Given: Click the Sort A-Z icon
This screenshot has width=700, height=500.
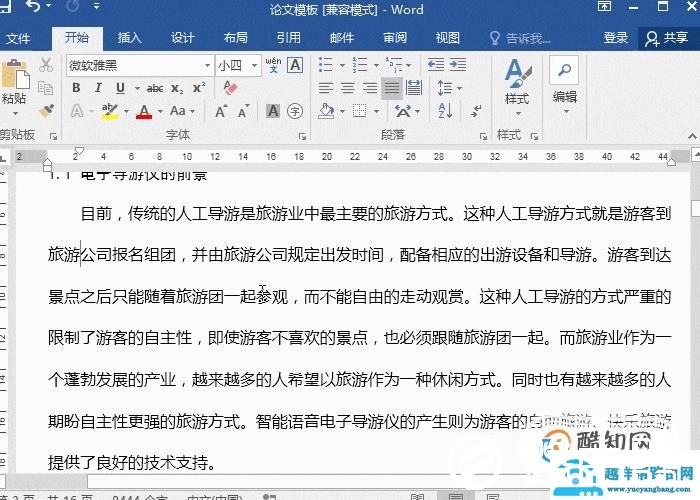Looking at the screenshot, I should pos(445,111).
